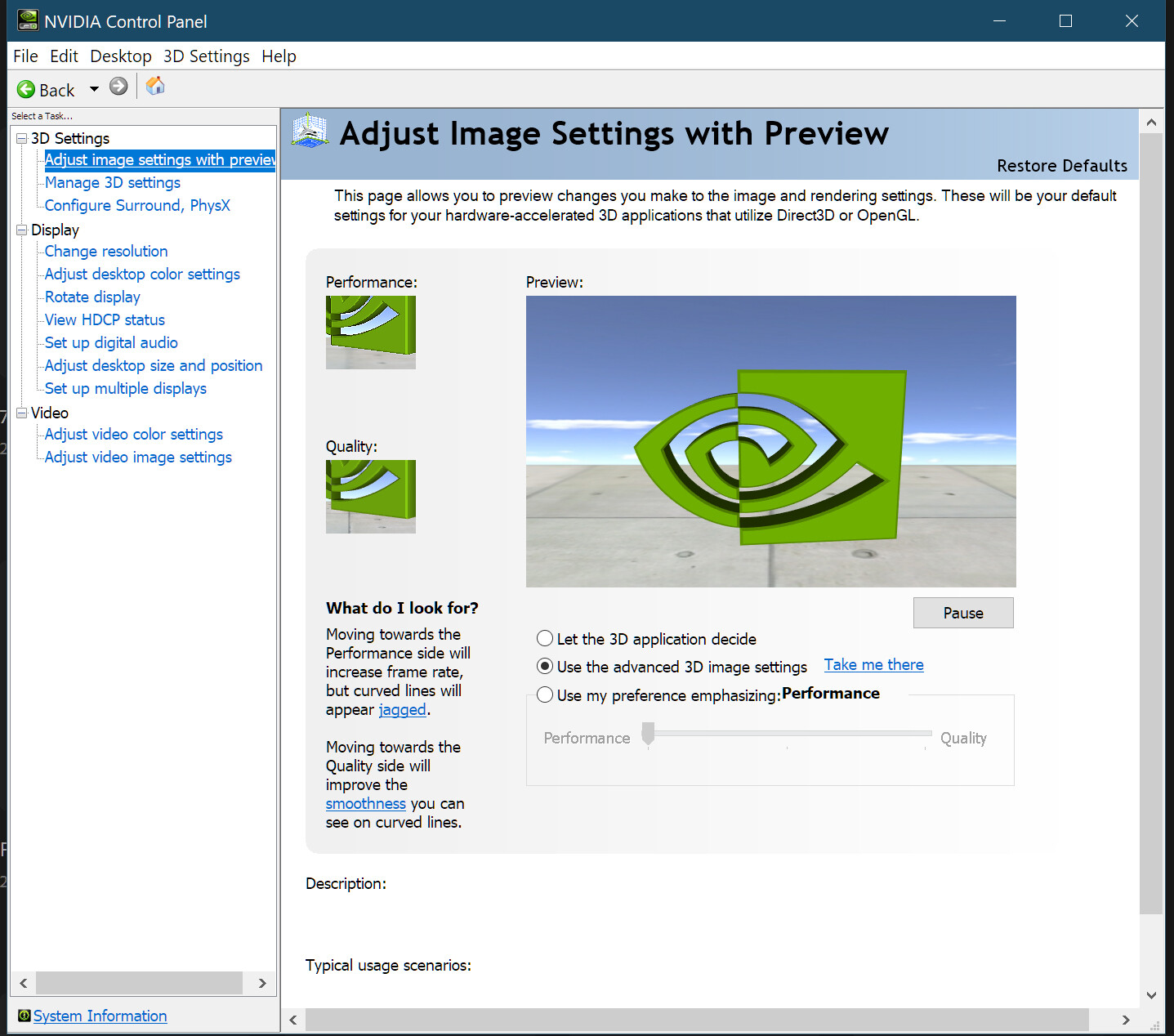Minimize the NVIDIA Control Panel window

999,20
